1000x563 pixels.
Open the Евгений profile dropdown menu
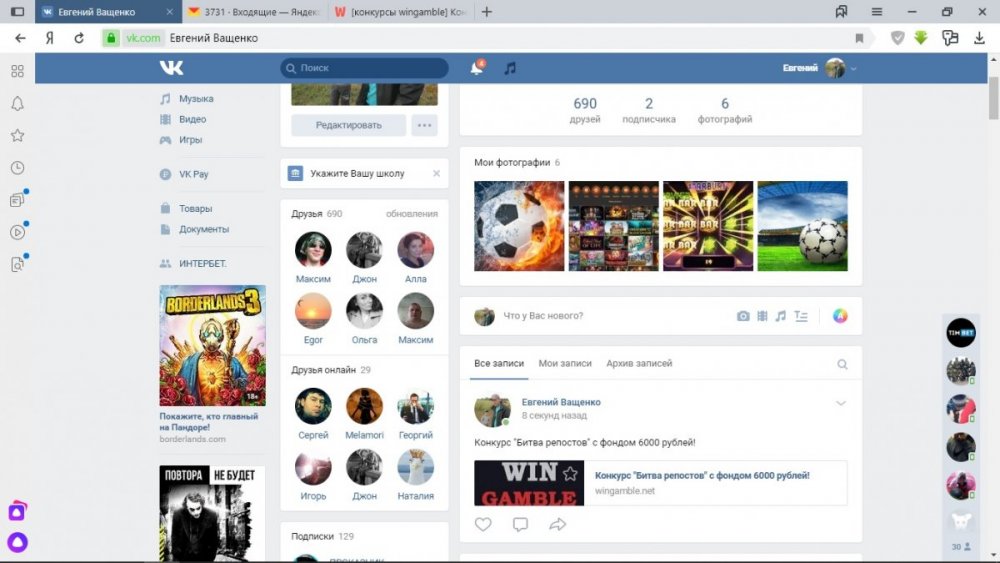point(820,68)
